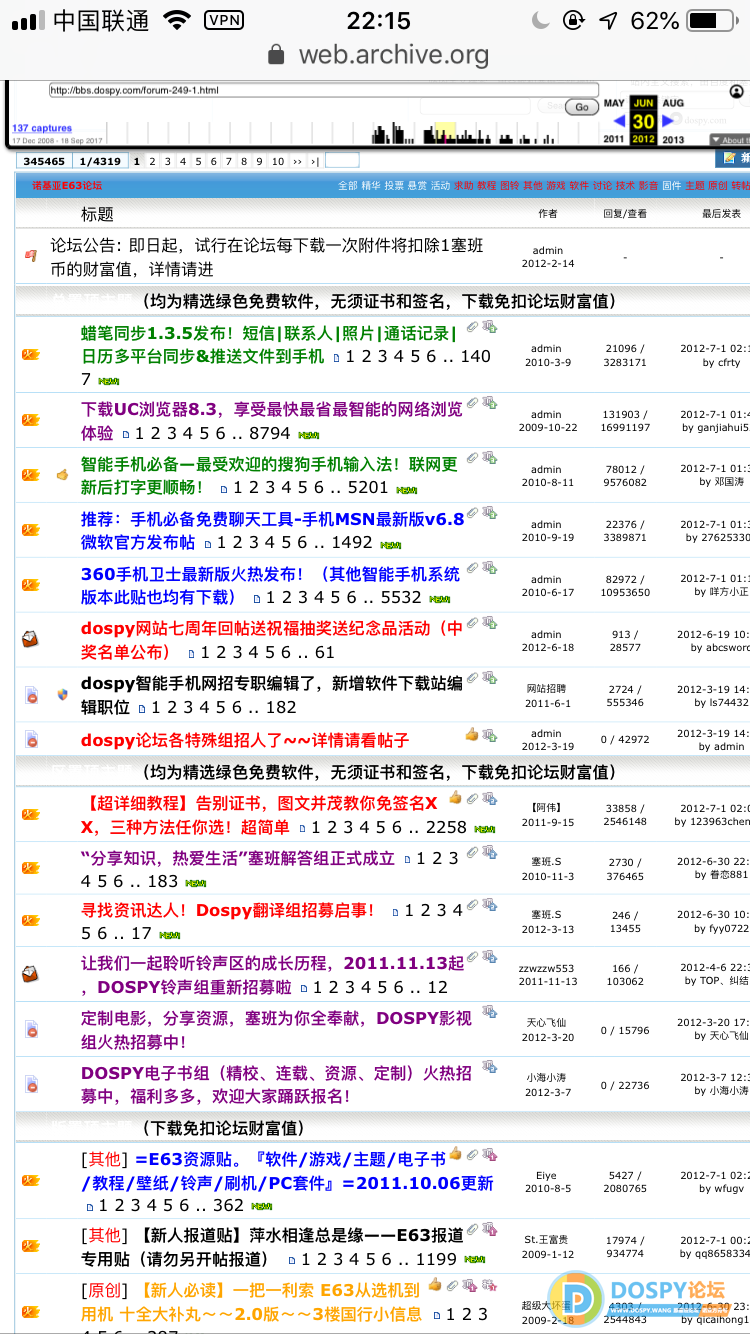
Task: Open the 下载UC浏览器8.3 thread
Action: [272, 420]
